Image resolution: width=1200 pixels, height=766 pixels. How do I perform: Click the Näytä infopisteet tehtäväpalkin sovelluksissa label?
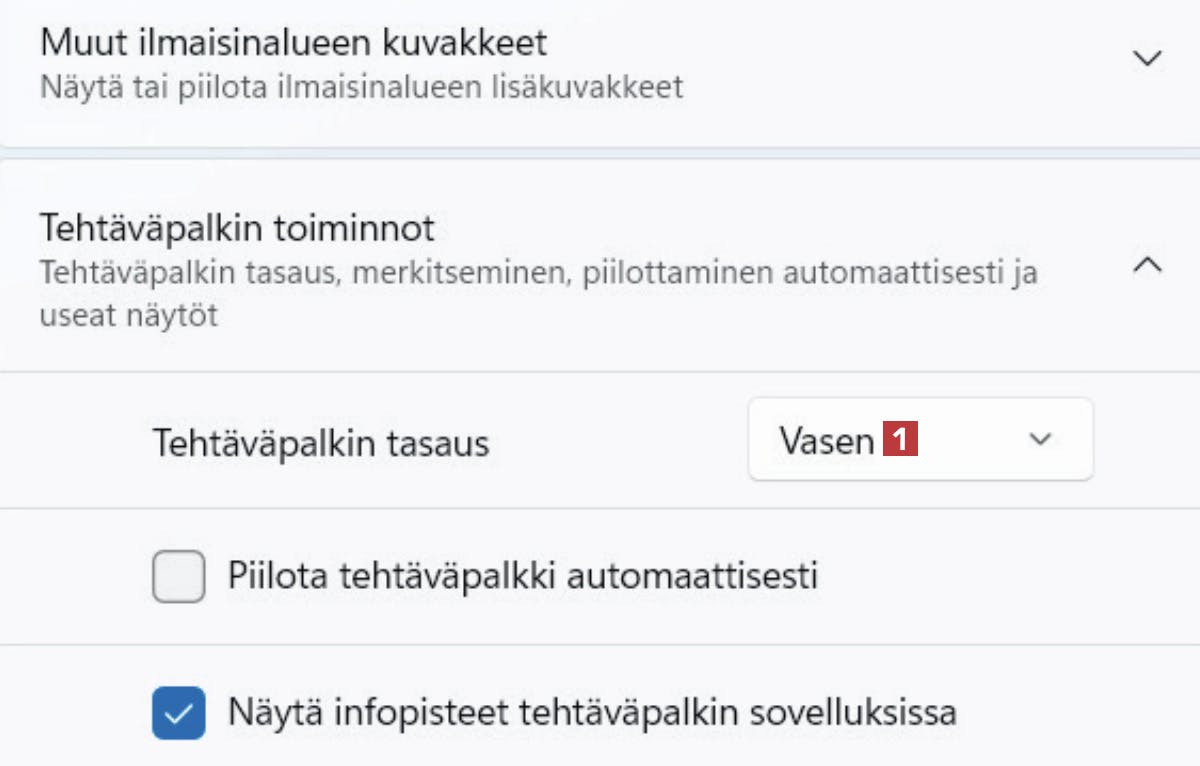tap(592, 713)
